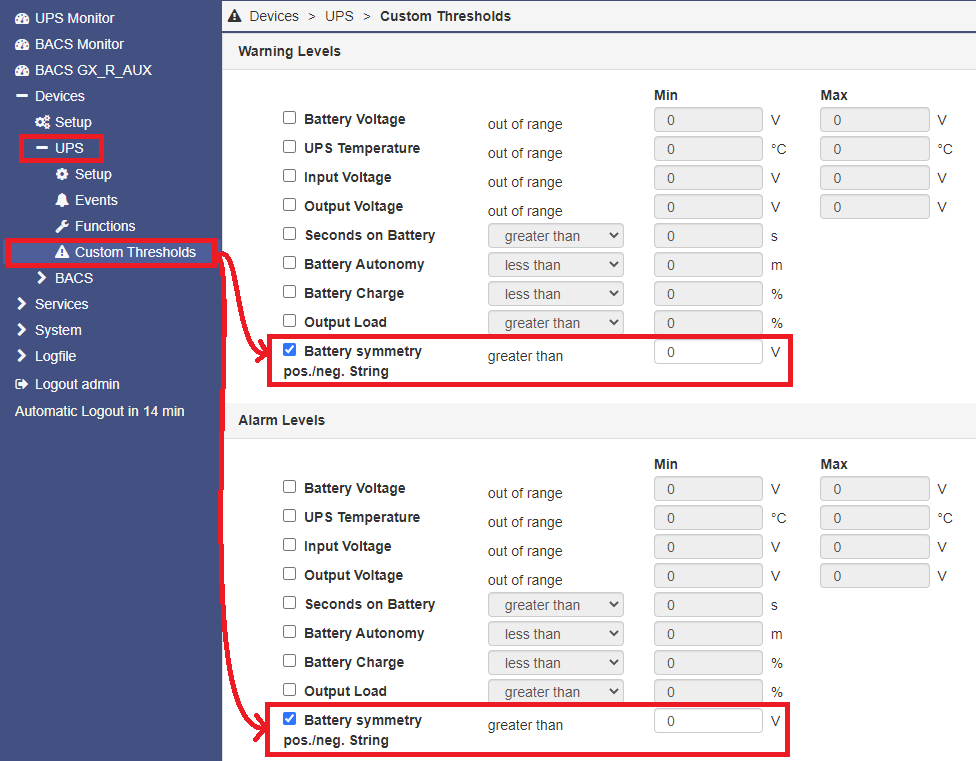The image size is (976, 761).
Task: Click the warning triangle icon in breadcrumb
Action: (x=235, y=16)
